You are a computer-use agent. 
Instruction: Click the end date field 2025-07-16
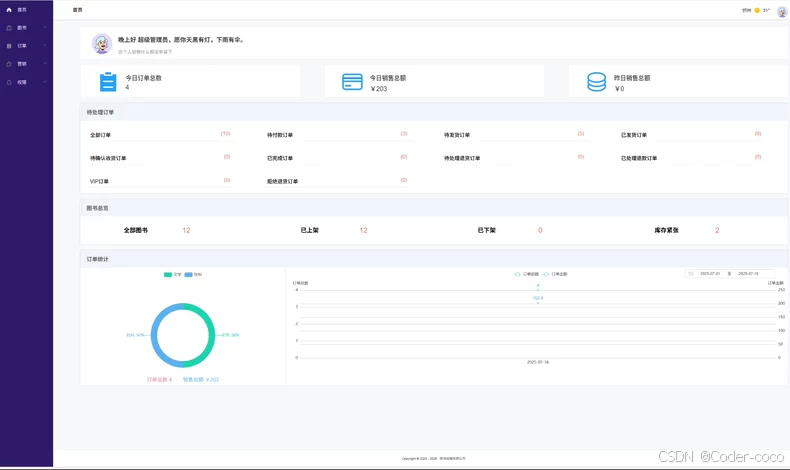coord(748,274)
